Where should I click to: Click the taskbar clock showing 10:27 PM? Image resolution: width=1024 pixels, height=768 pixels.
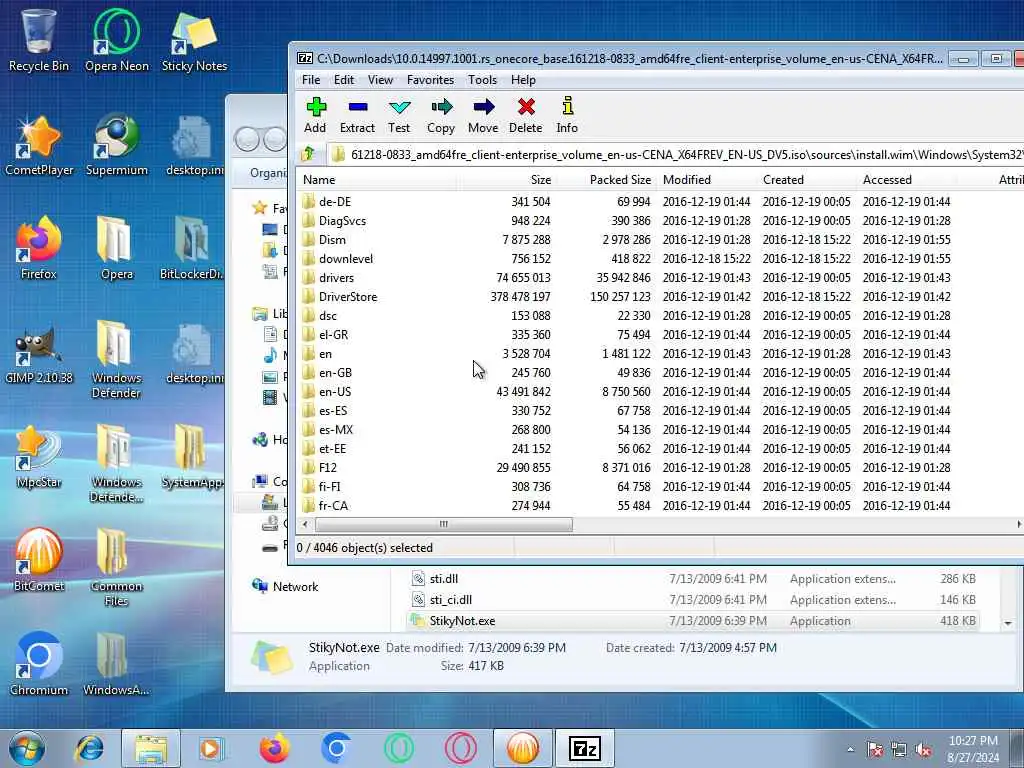973,749
